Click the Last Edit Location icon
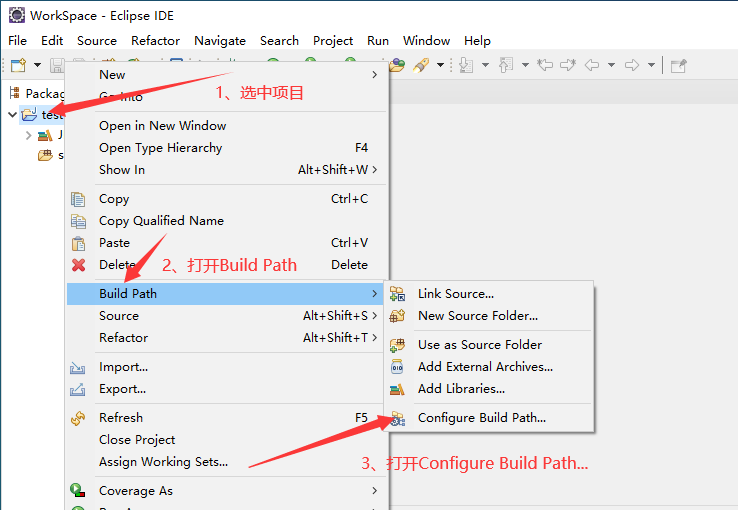 (545, 65)
